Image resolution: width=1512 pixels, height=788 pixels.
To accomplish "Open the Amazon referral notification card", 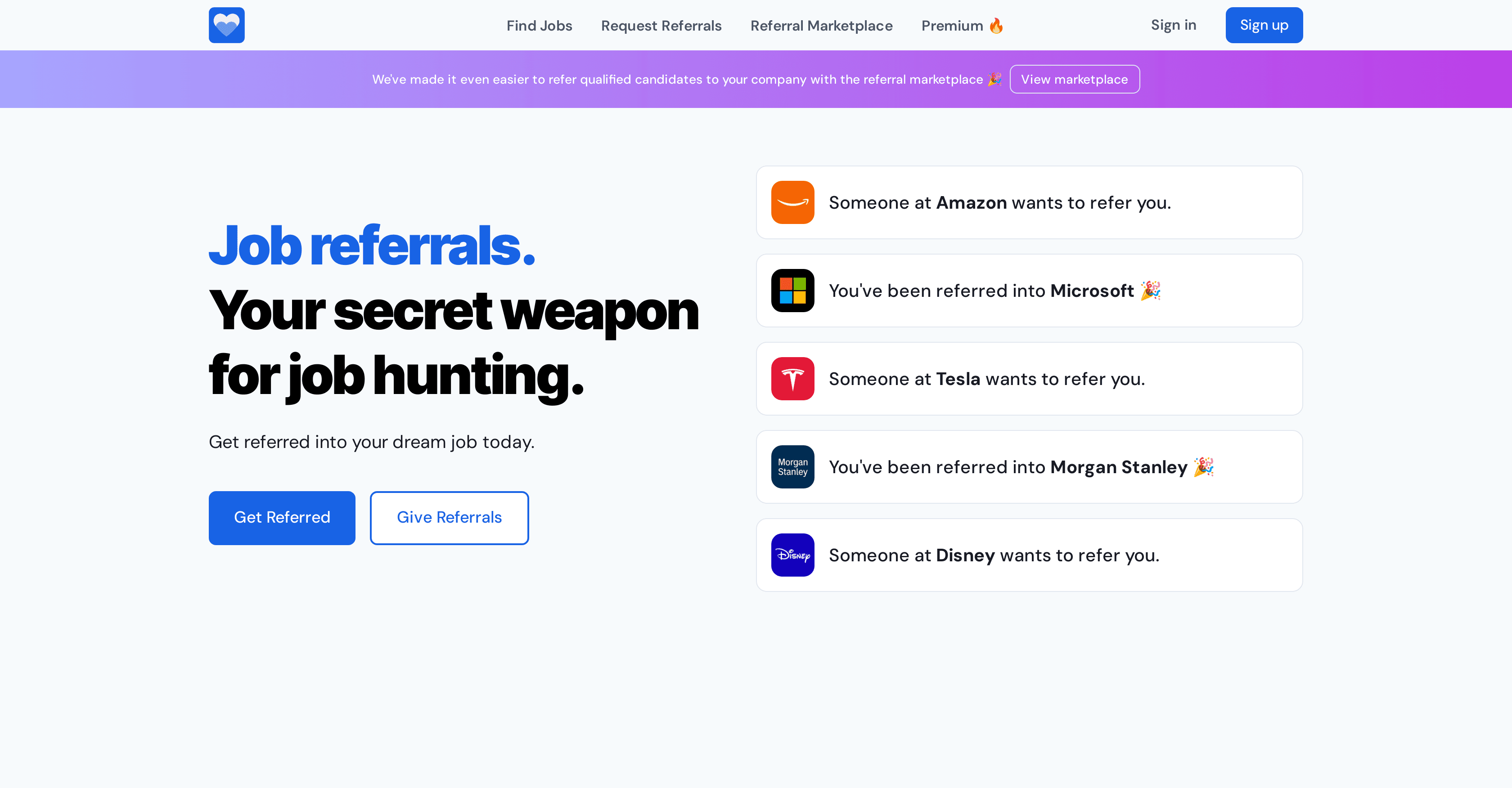I will [1029, 202].
